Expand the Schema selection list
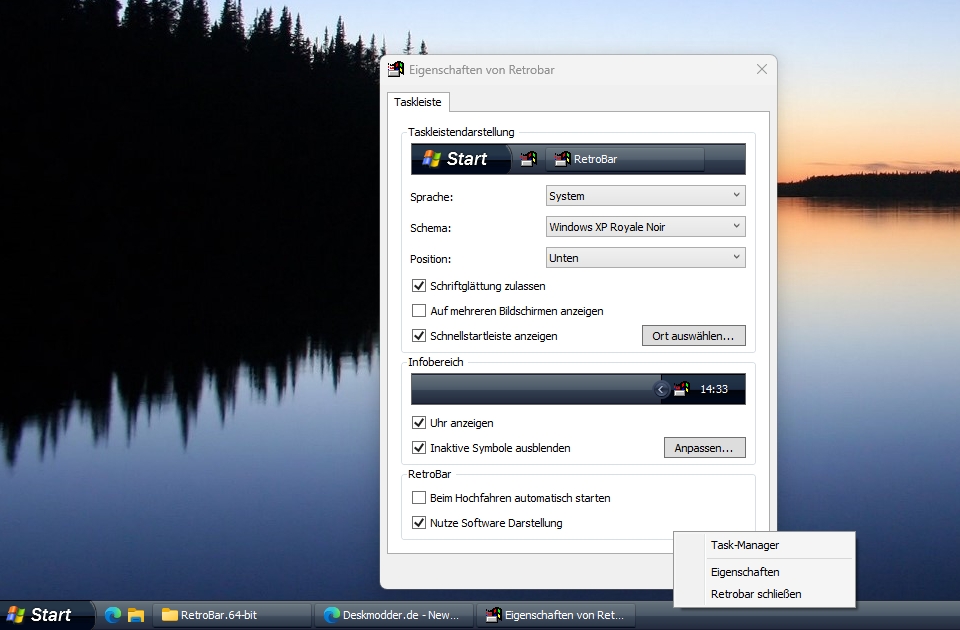The image size is (960, 630). coord(645,226)
